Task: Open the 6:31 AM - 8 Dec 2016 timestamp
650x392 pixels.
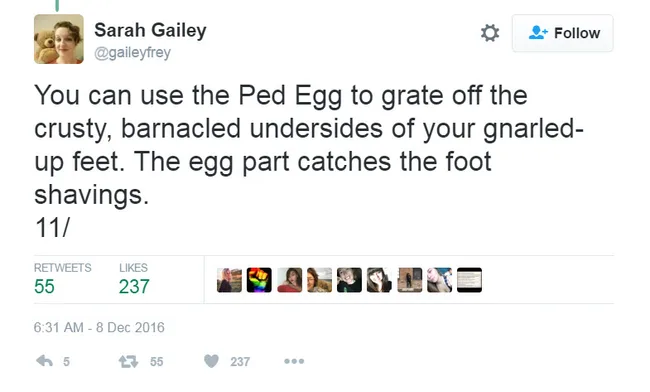Action: tap(99, 327)
